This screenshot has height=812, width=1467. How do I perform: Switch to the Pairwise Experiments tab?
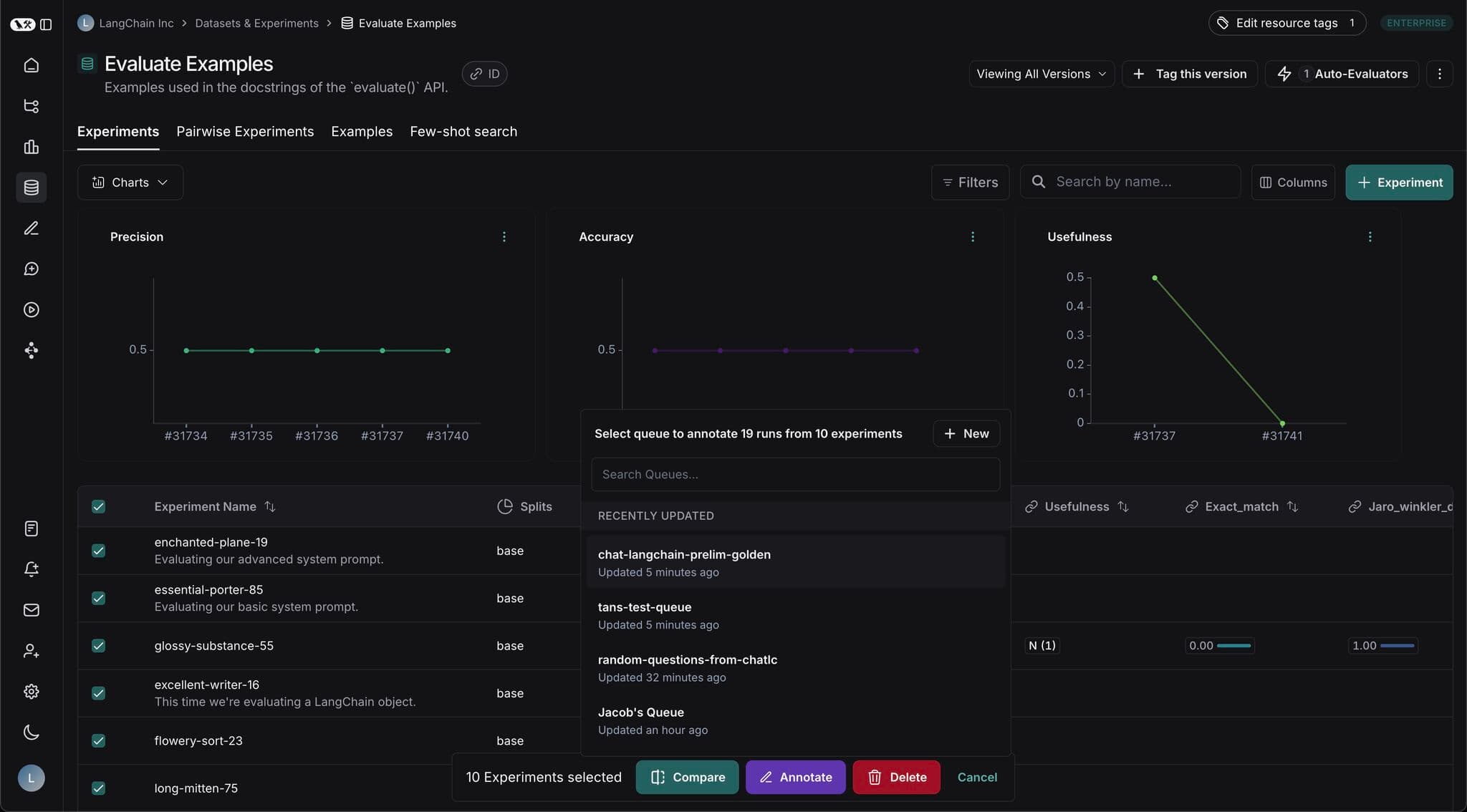click(x=245, y=131)
